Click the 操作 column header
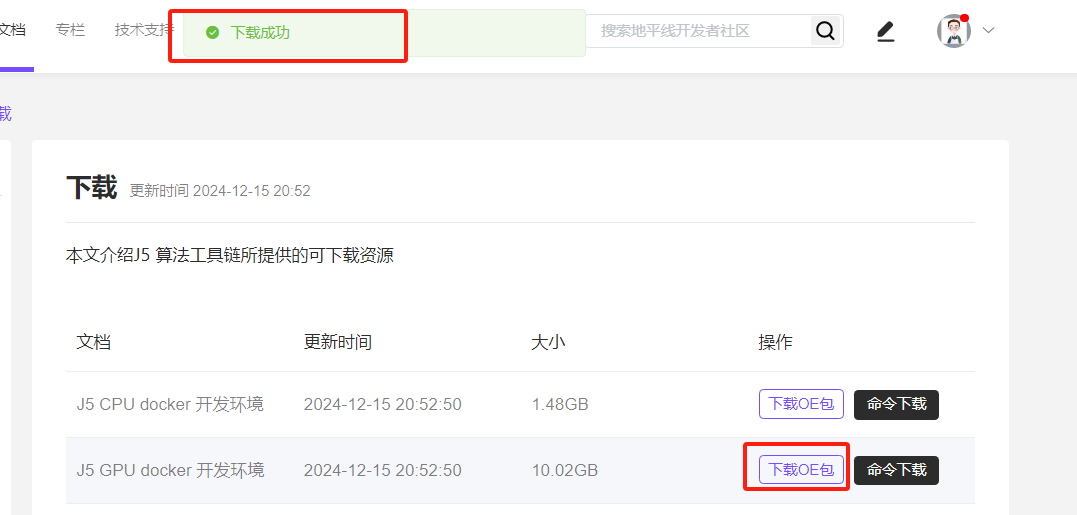The height and width of the screenshot is (515, 1077). click(775, 342)
